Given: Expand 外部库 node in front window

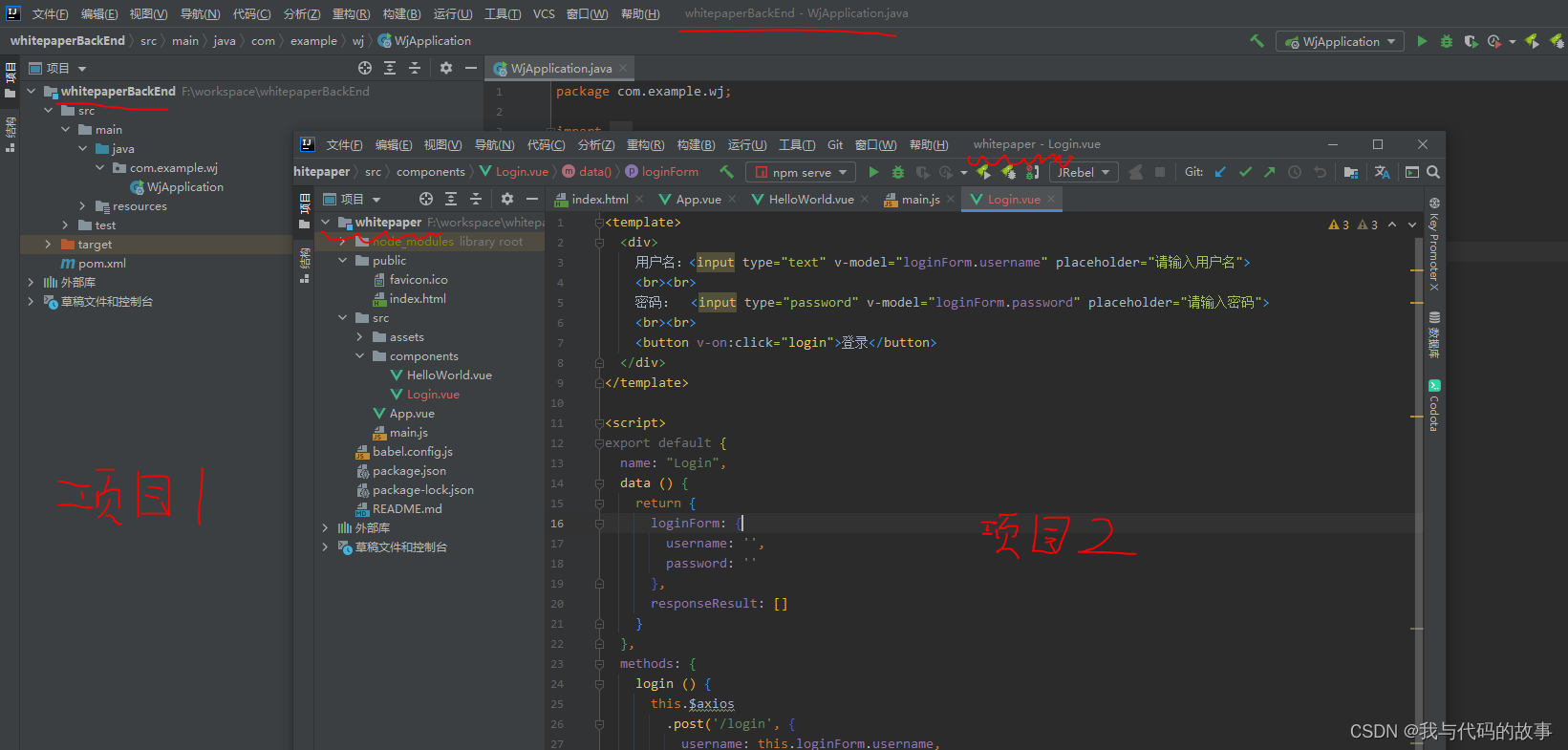Looking at the screenshot, I should (x=325, y=528).
